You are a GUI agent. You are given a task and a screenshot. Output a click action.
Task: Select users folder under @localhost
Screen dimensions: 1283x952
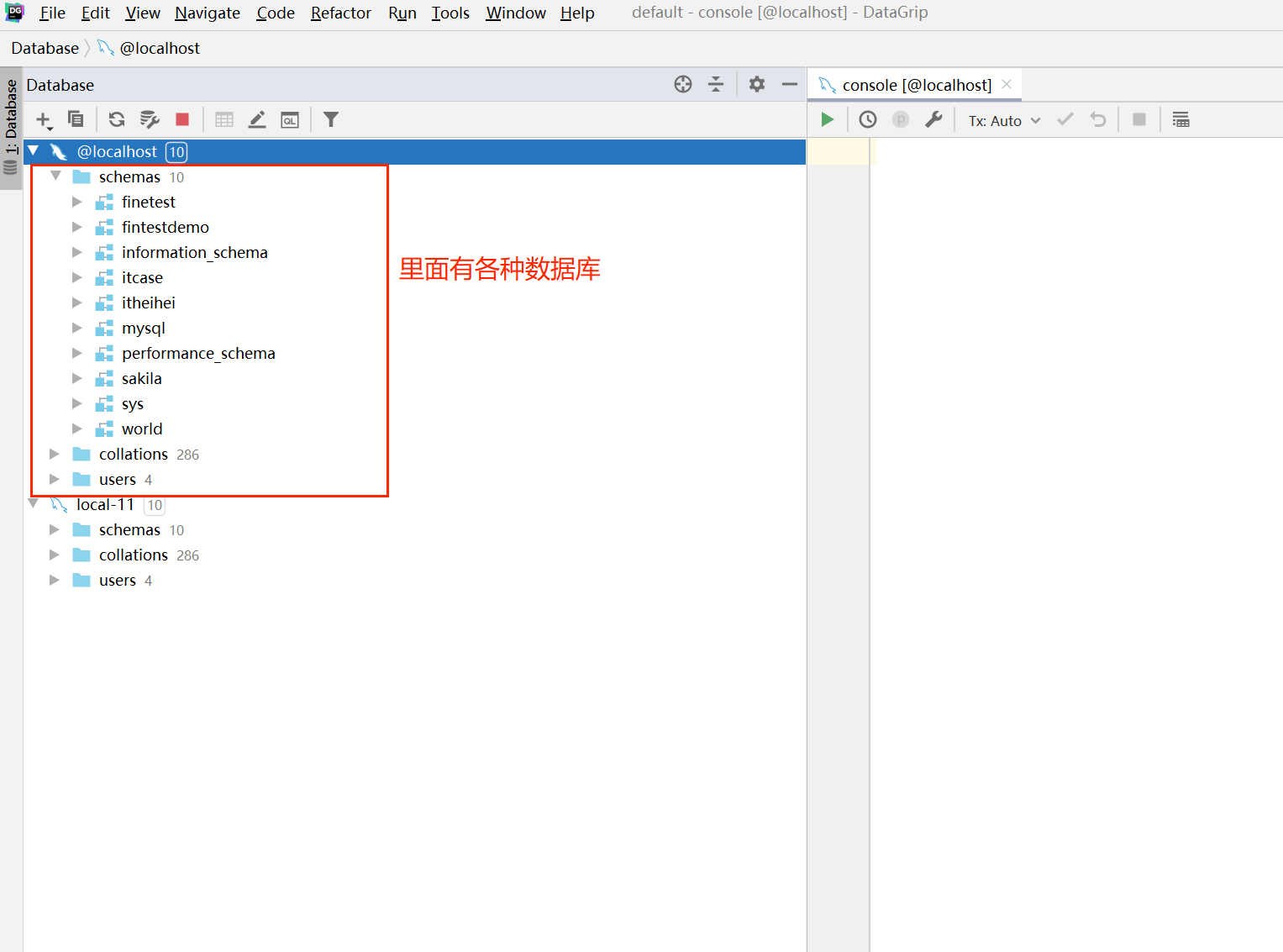(118, 479)
